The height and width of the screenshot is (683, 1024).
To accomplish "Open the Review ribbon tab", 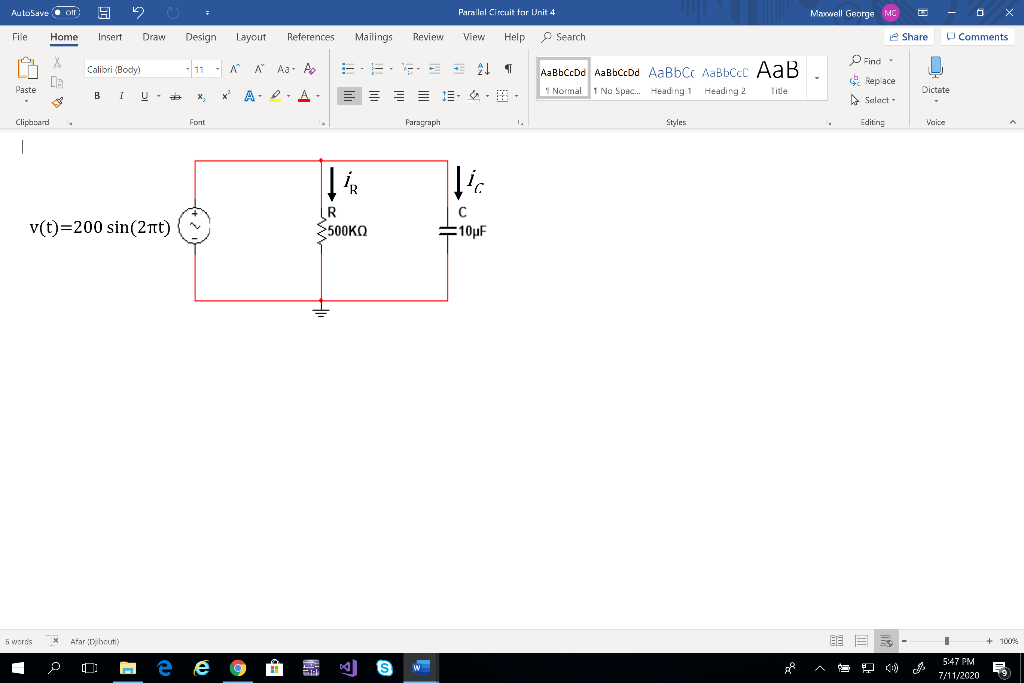I will [428, 37].
